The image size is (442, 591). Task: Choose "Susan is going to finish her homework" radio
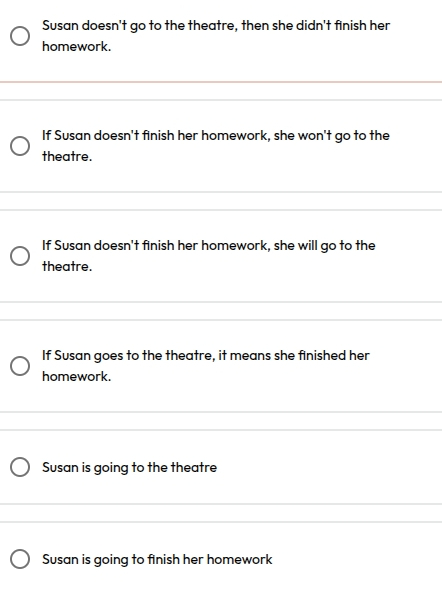click(x=20, y=559)
